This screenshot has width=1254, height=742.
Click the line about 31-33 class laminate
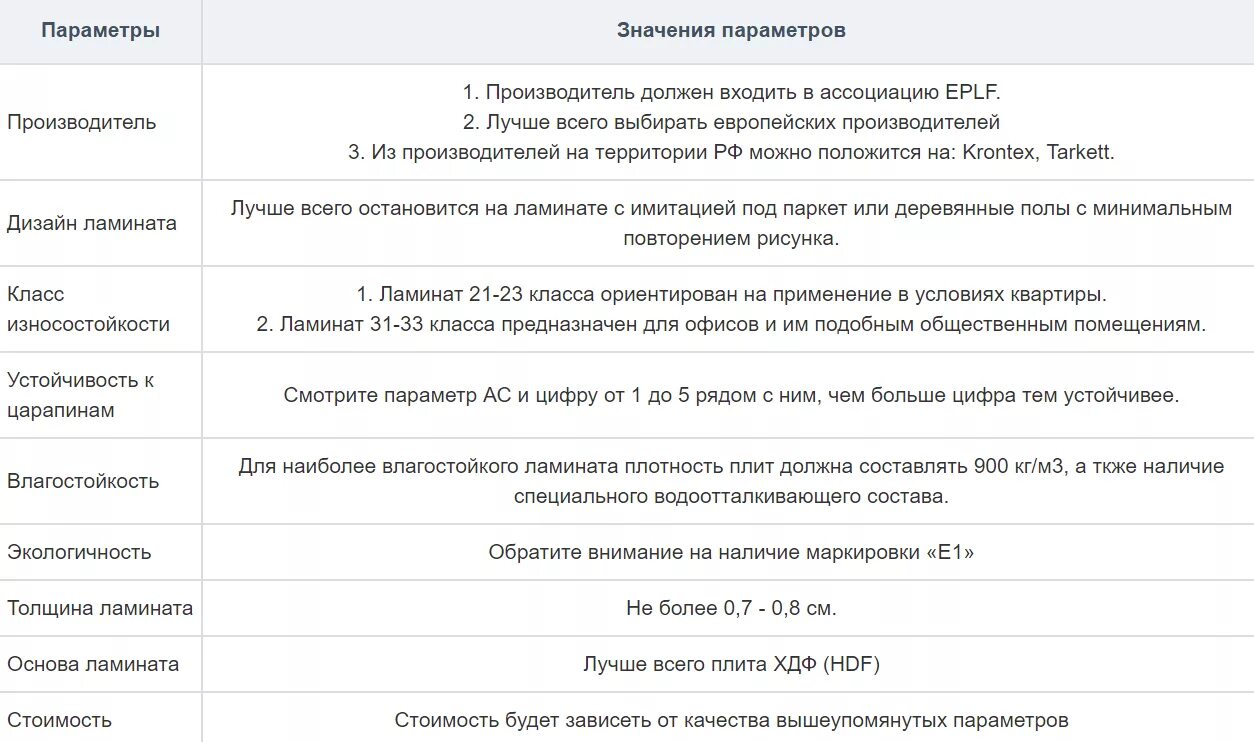(x=731, y=325)
